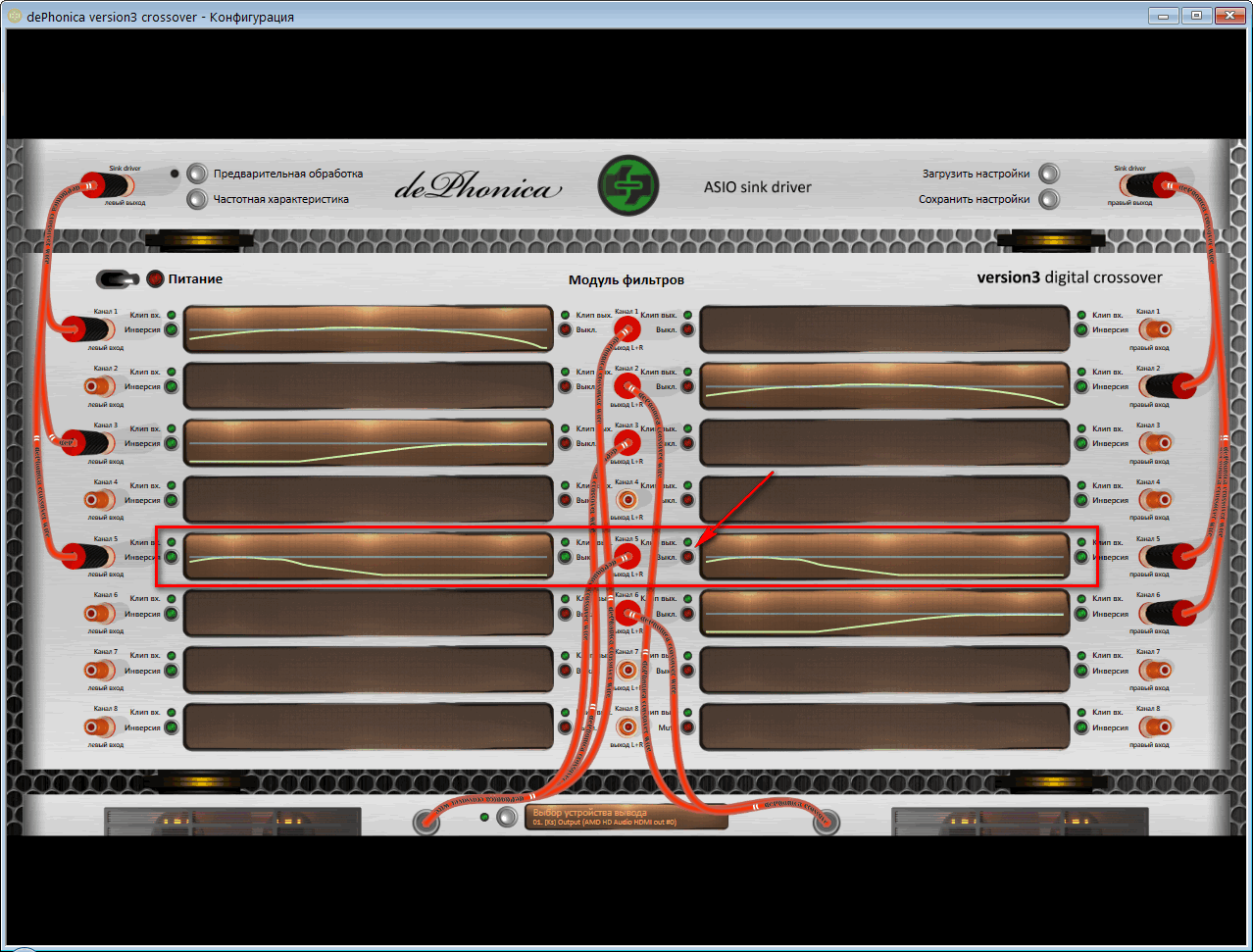Toggle Инверсия for right Канал 6
The image size is (1253, 952).
(1081, 615)
